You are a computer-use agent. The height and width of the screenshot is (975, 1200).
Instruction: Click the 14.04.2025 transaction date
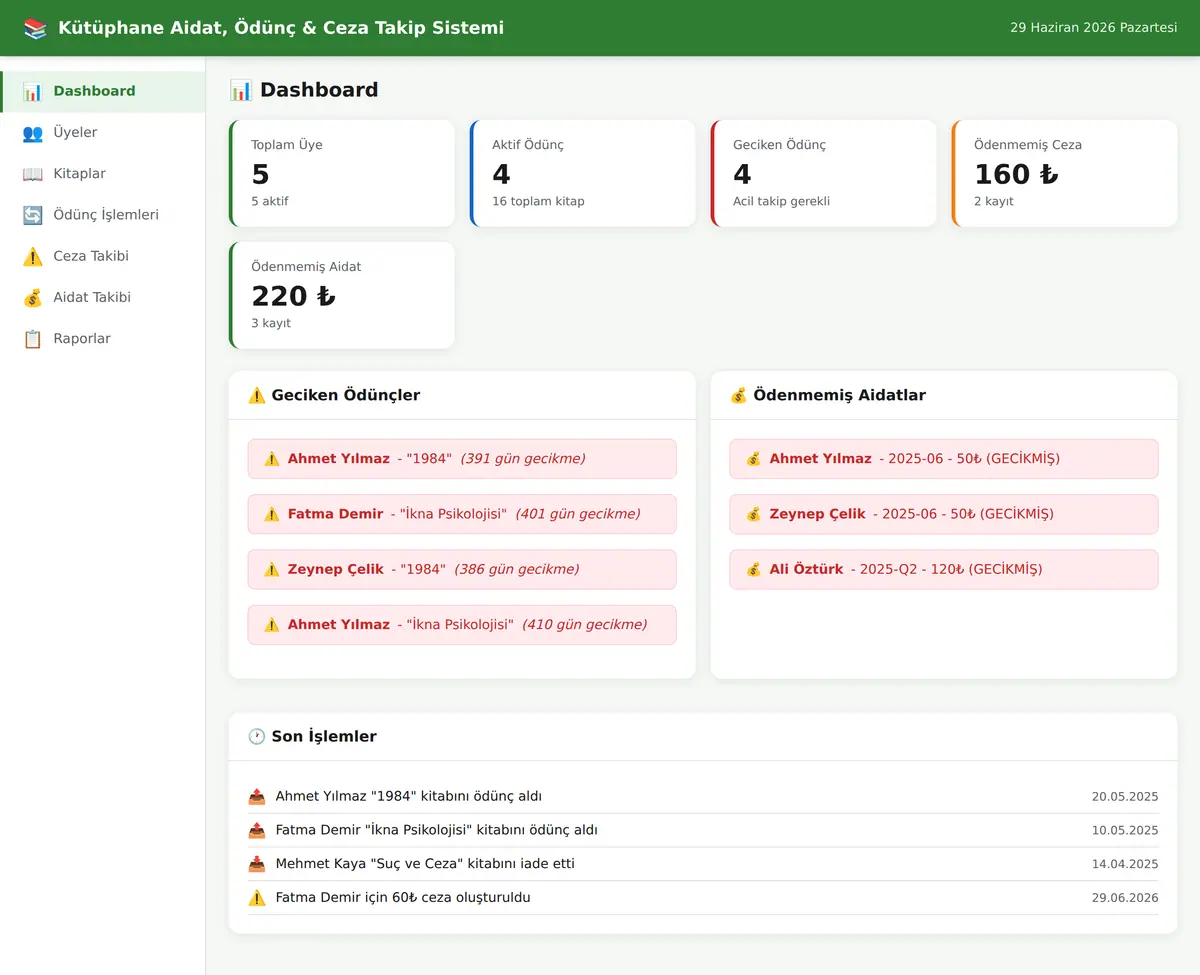tap(1125, 864)
